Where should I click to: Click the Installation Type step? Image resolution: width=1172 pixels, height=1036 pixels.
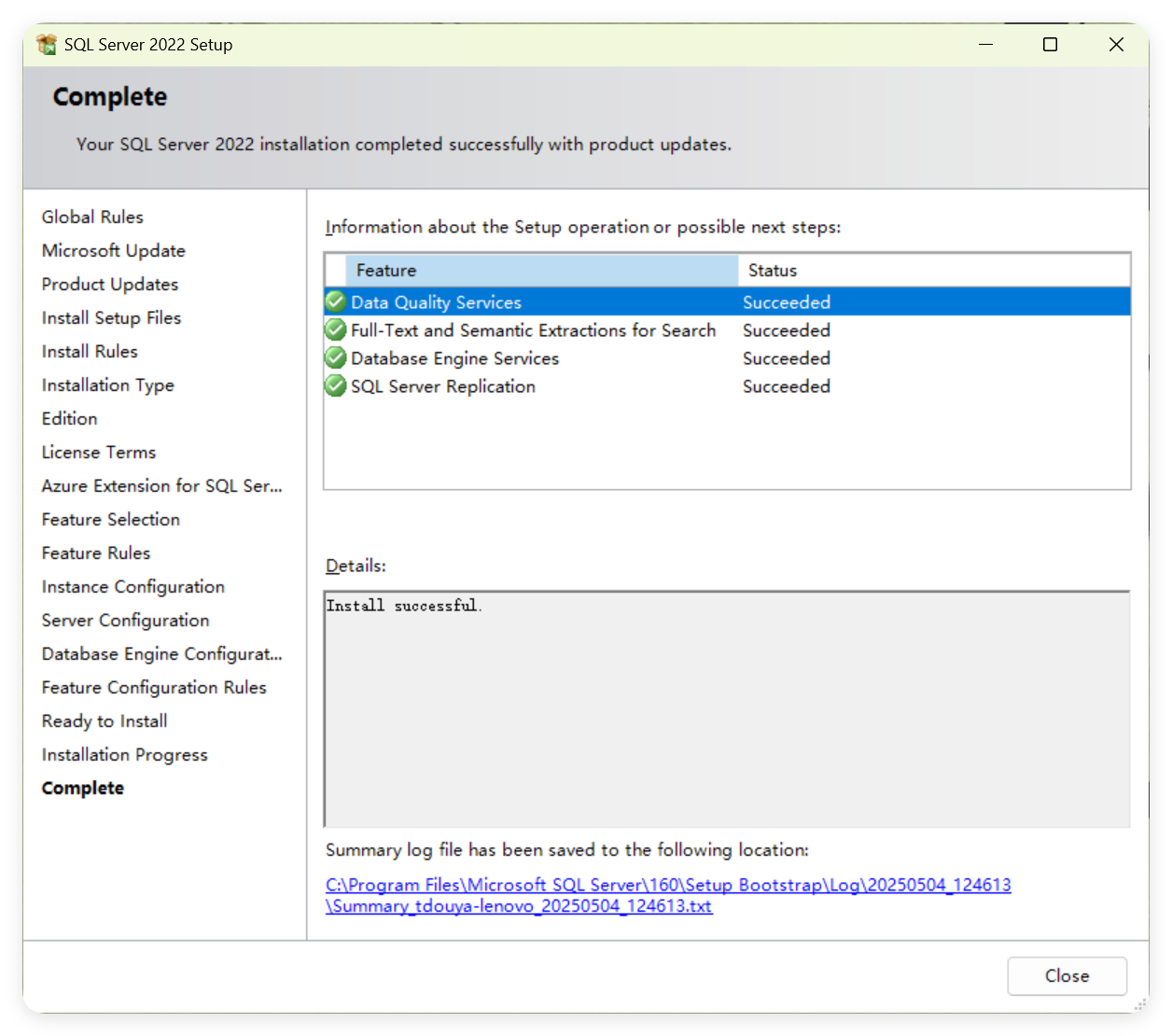(108, 385)
